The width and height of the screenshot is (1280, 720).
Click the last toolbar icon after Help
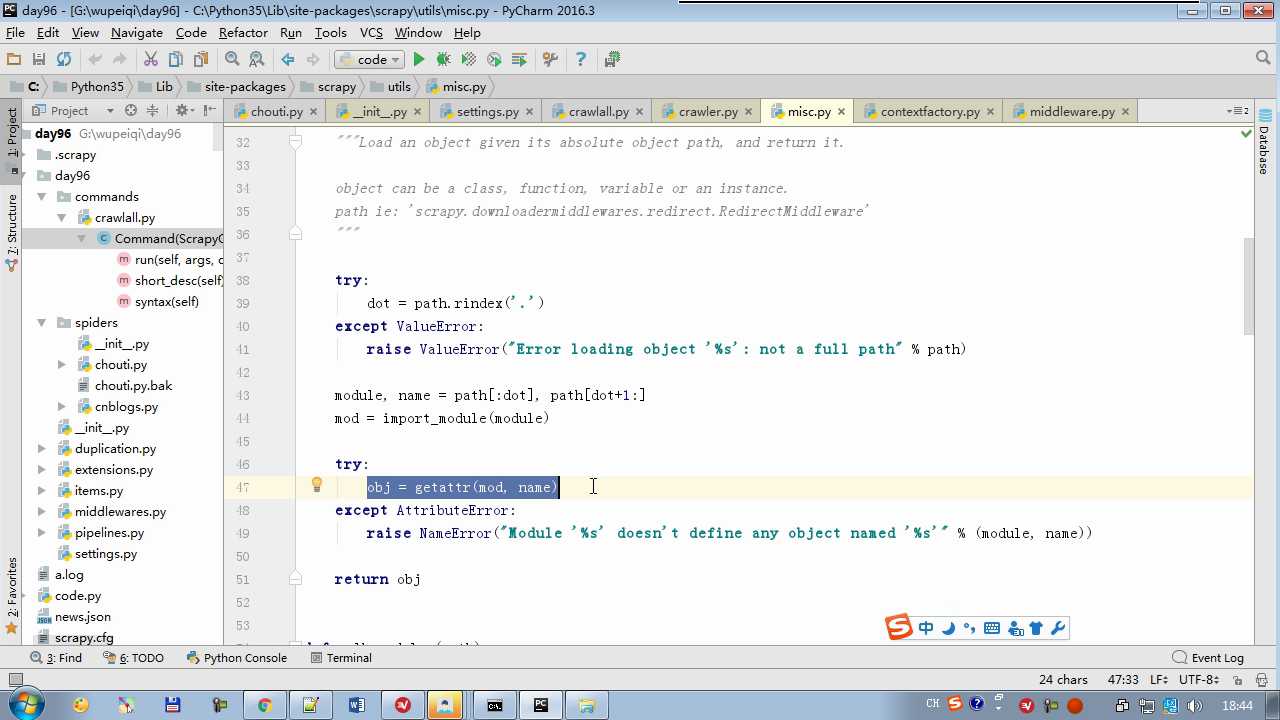612,60
